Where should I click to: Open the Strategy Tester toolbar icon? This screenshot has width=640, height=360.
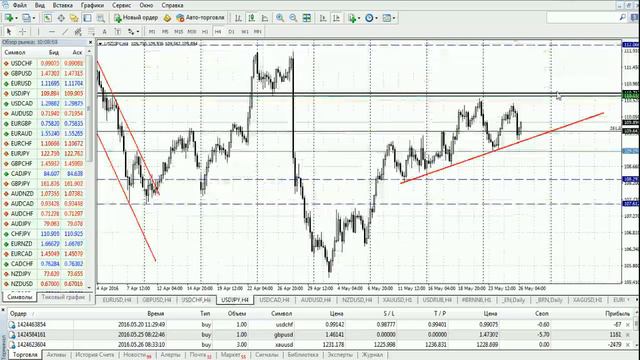click(100, 18)
